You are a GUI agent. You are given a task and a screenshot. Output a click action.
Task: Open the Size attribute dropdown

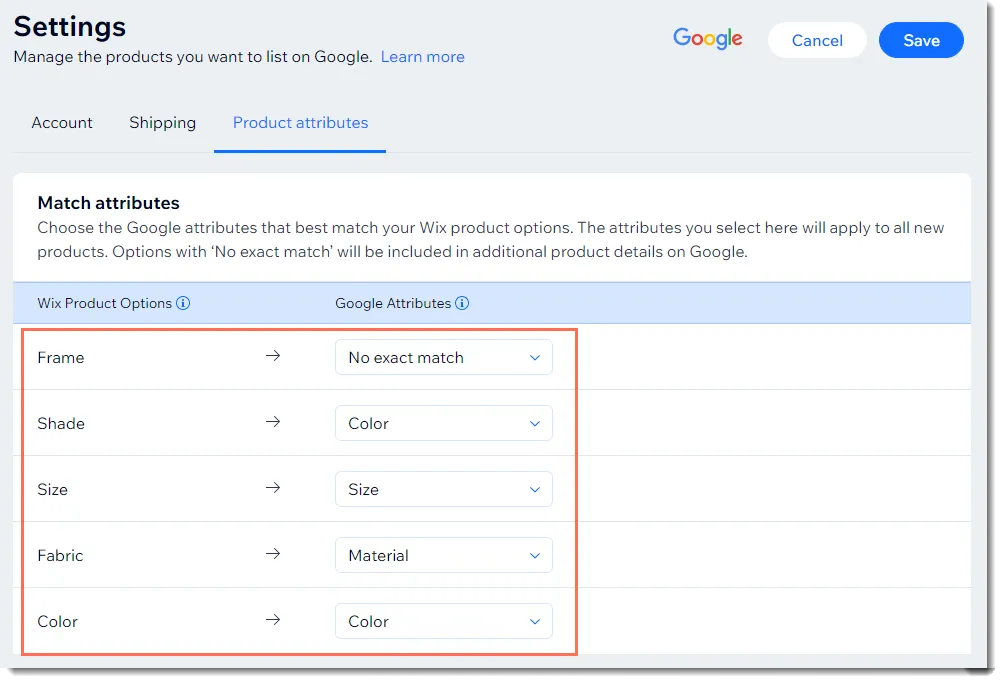click(443, 489)
